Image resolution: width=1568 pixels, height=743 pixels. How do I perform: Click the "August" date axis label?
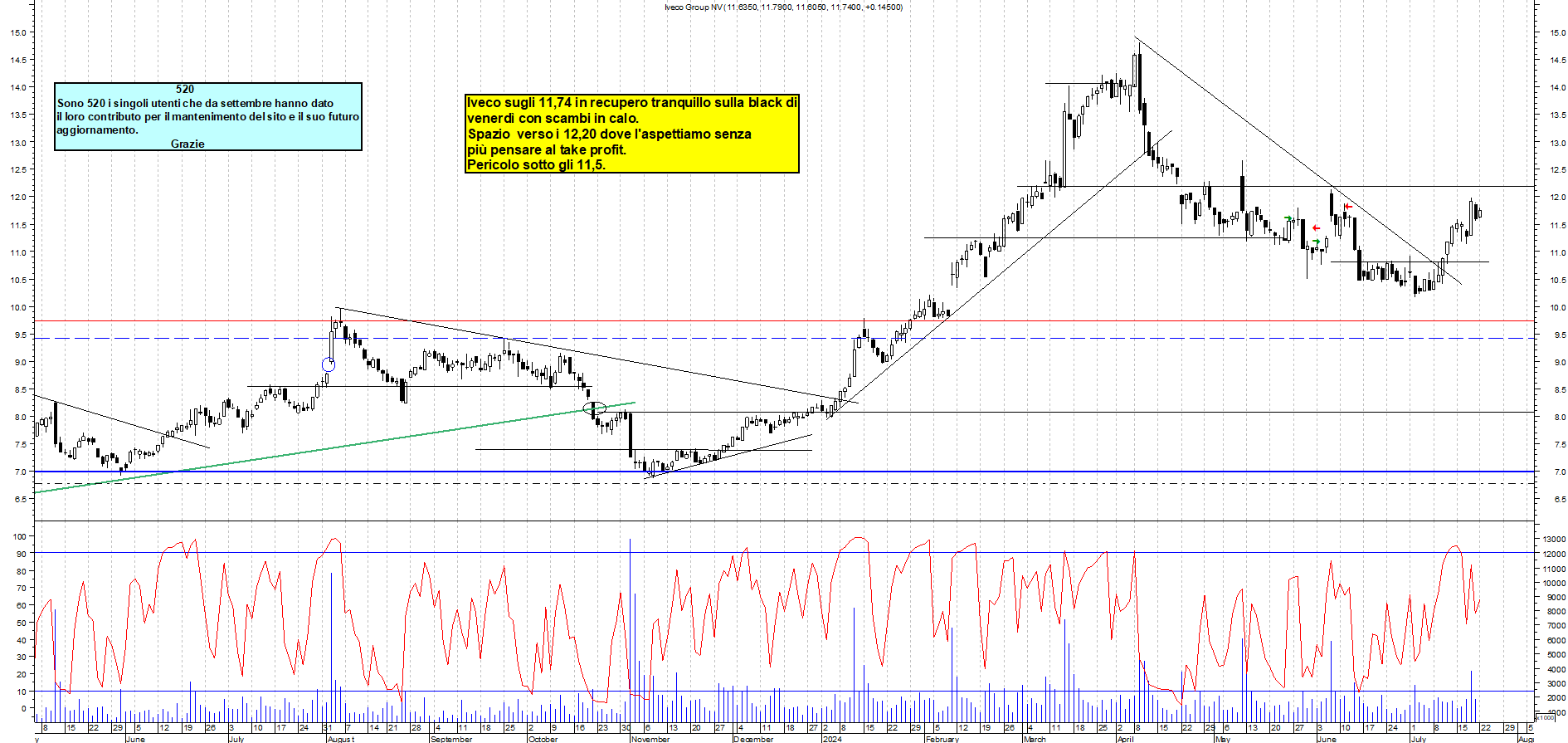(x=341, y=739)
